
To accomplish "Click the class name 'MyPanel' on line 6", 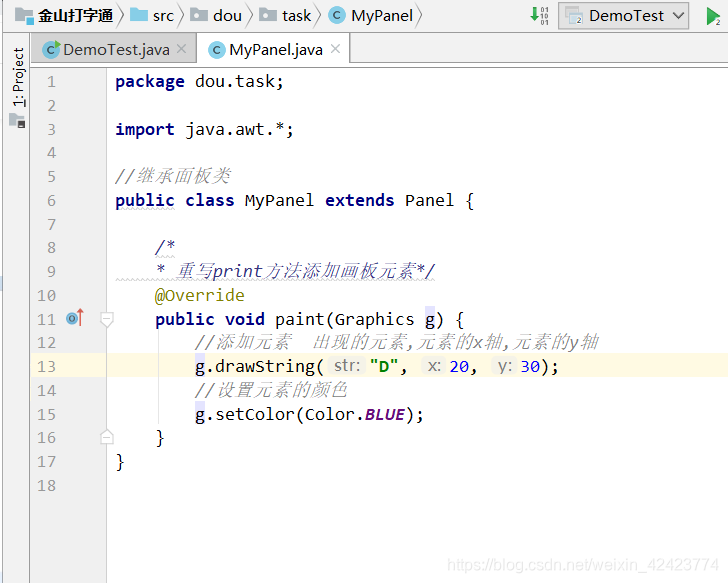I will (x=279, y=201).
